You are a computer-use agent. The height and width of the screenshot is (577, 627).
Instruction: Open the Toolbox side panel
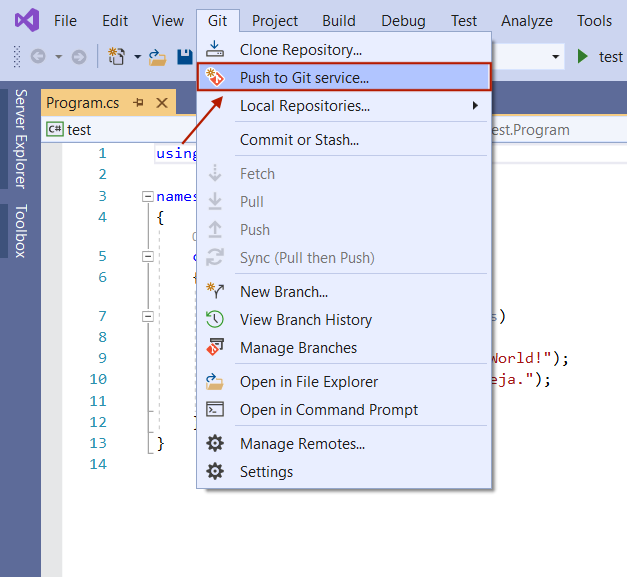(20, 231)
